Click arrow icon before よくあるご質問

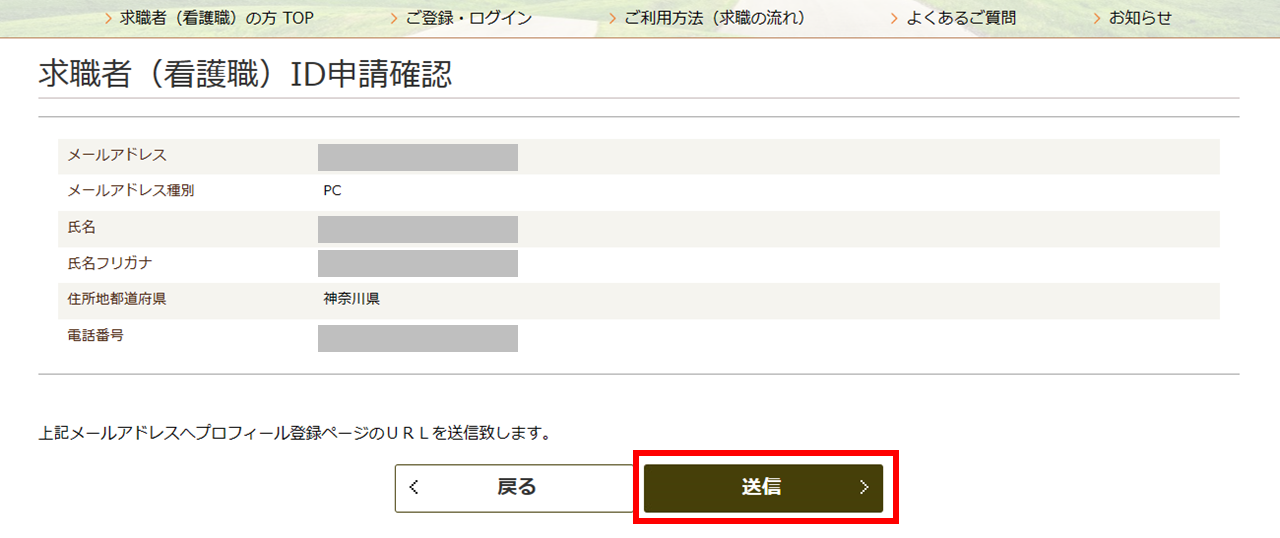pos(896,18)
